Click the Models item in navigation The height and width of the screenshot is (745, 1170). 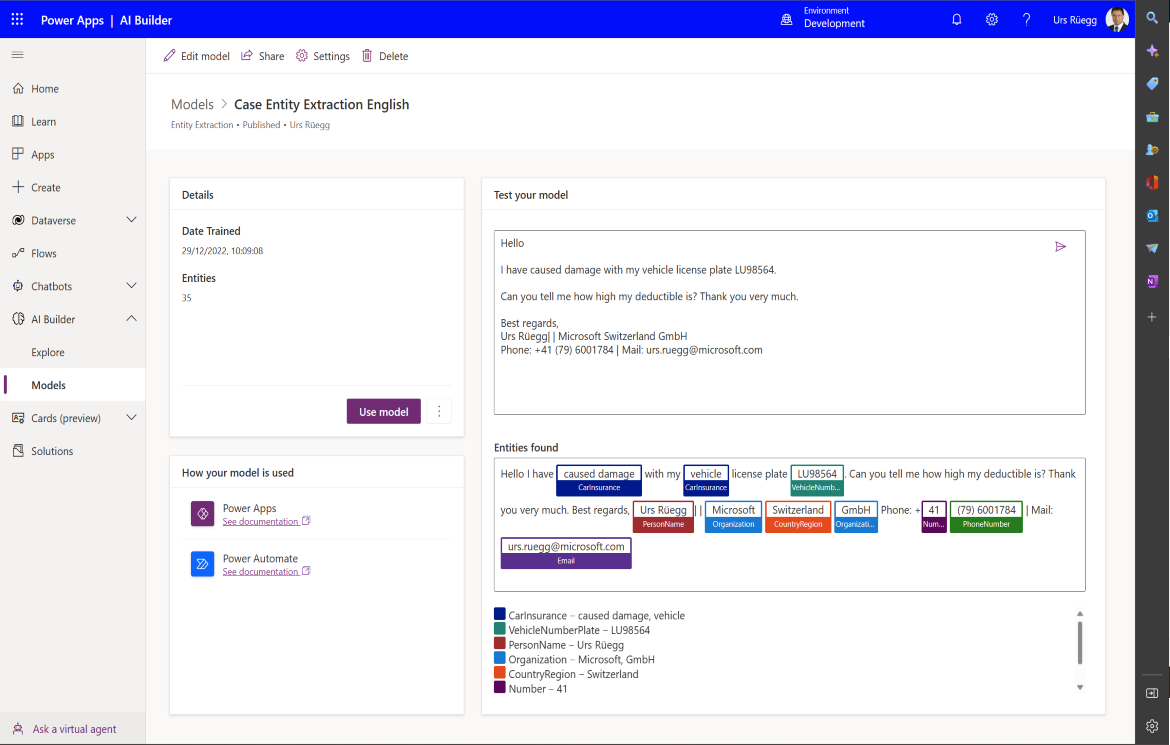73,385
